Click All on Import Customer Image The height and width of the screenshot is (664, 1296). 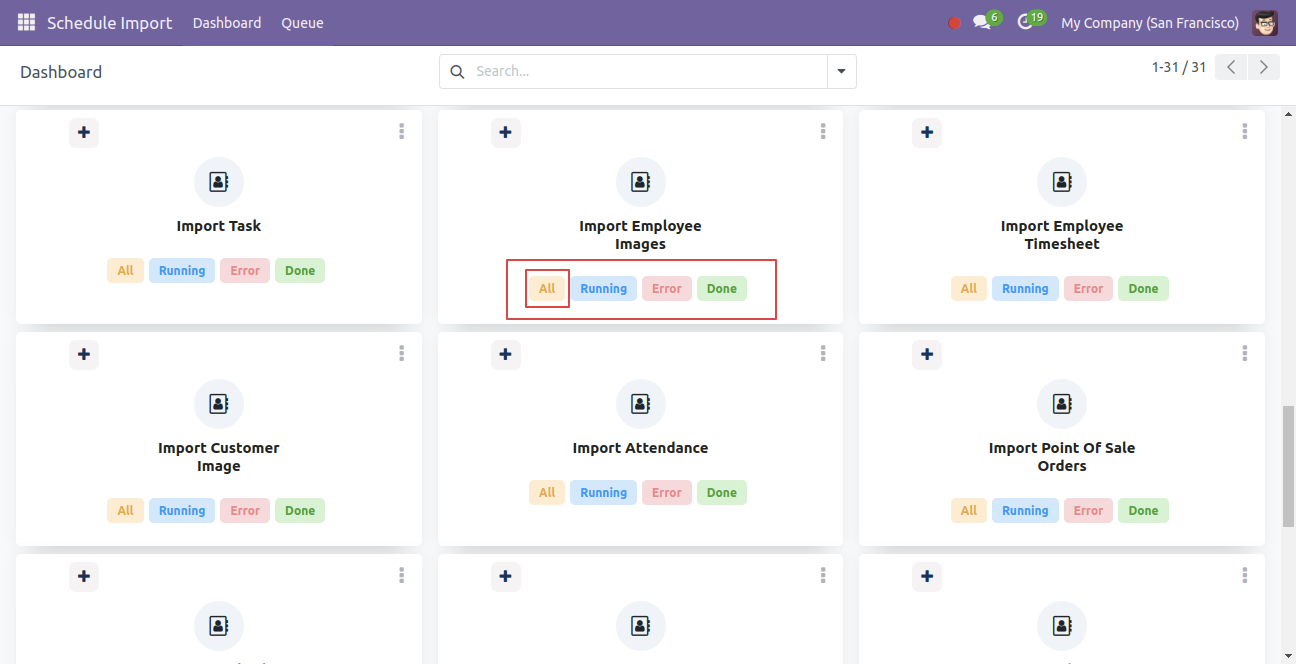[x=125, y=511]
